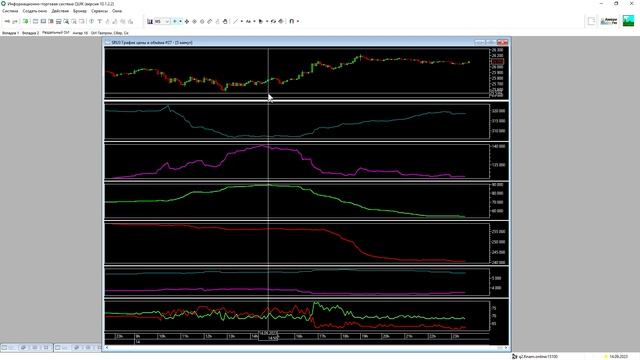Switch to the Вкладка 2 tab
Image resolution: width=640 pixels, height=360 pixels.
tap(30, 33)
